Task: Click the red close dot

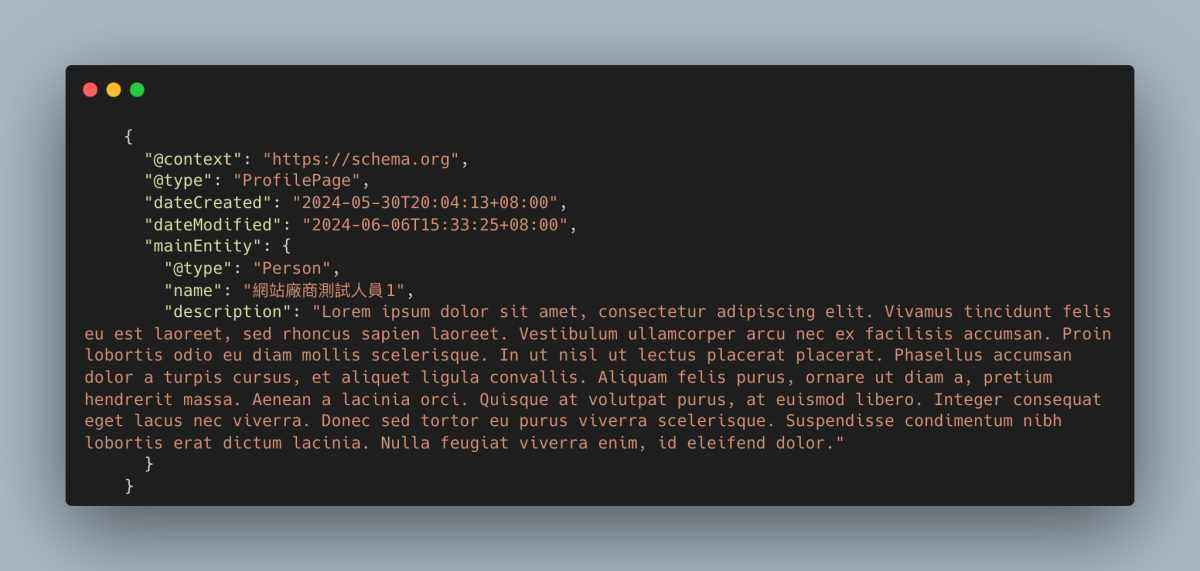Action: [90, 90]
